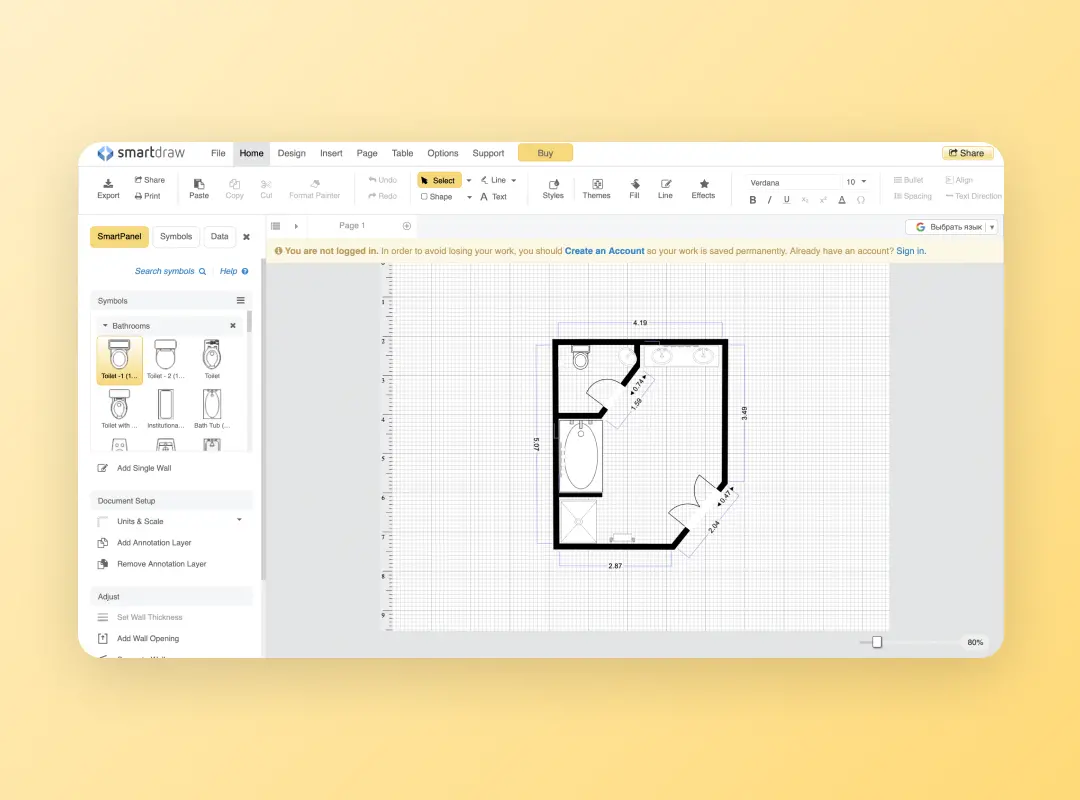Image resolution: width=1080 pixels, height=800 pixels.
Task: Click the Paste clipboard icon
Action: click(199, 184)
